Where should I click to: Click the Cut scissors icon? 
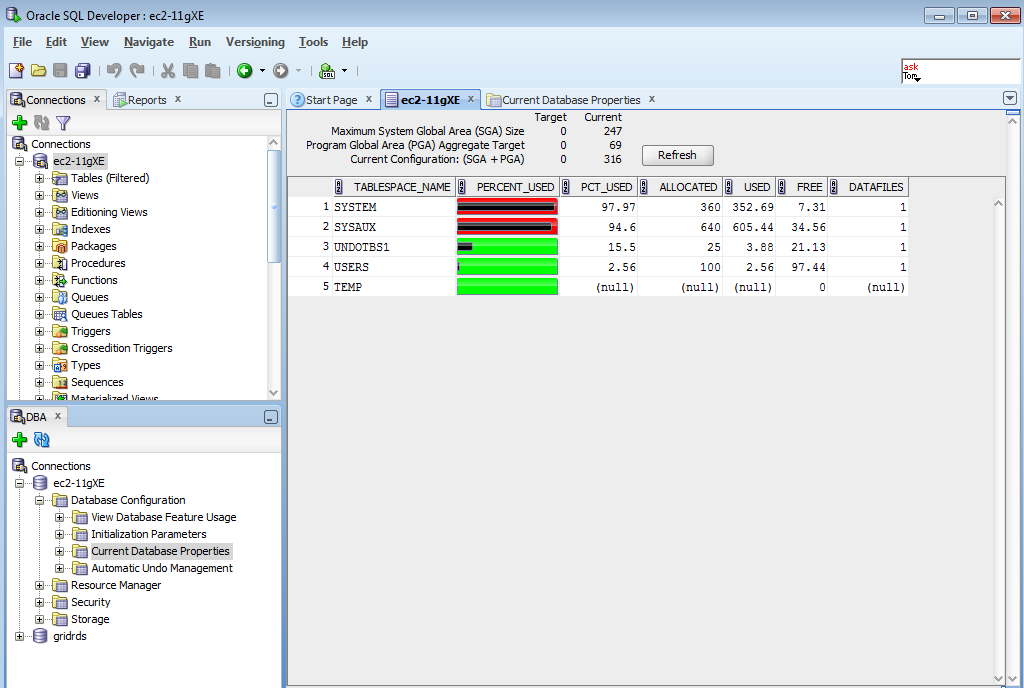(168, 70)
